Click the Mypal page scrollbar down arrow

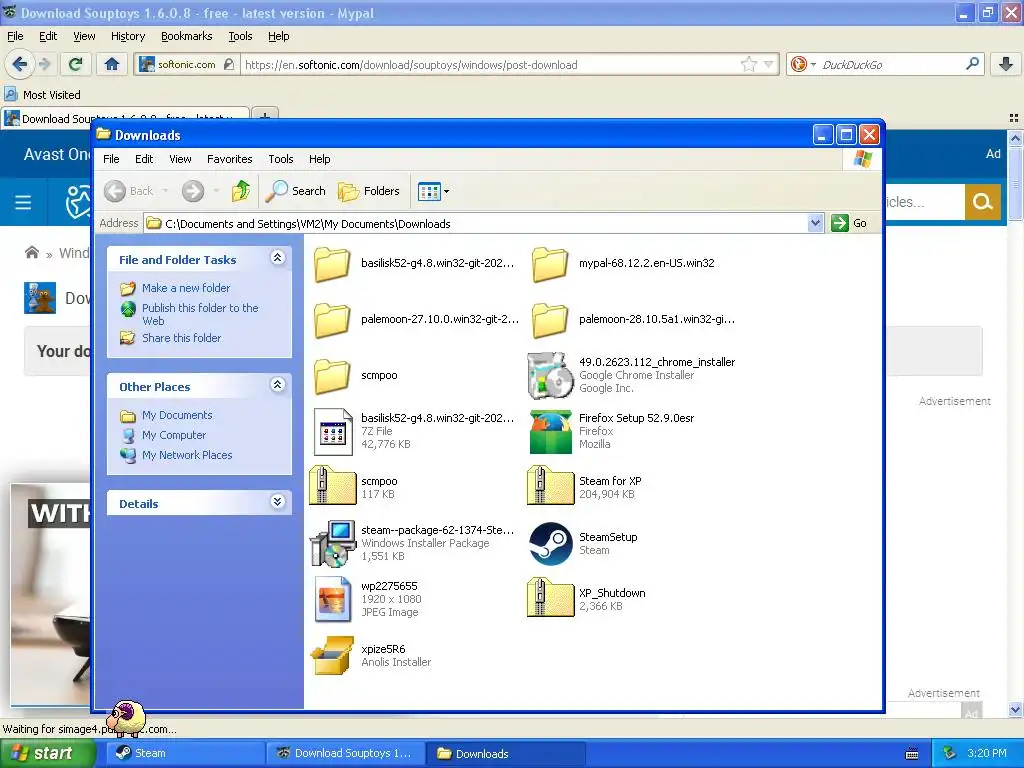click(x=1016, y=709)
